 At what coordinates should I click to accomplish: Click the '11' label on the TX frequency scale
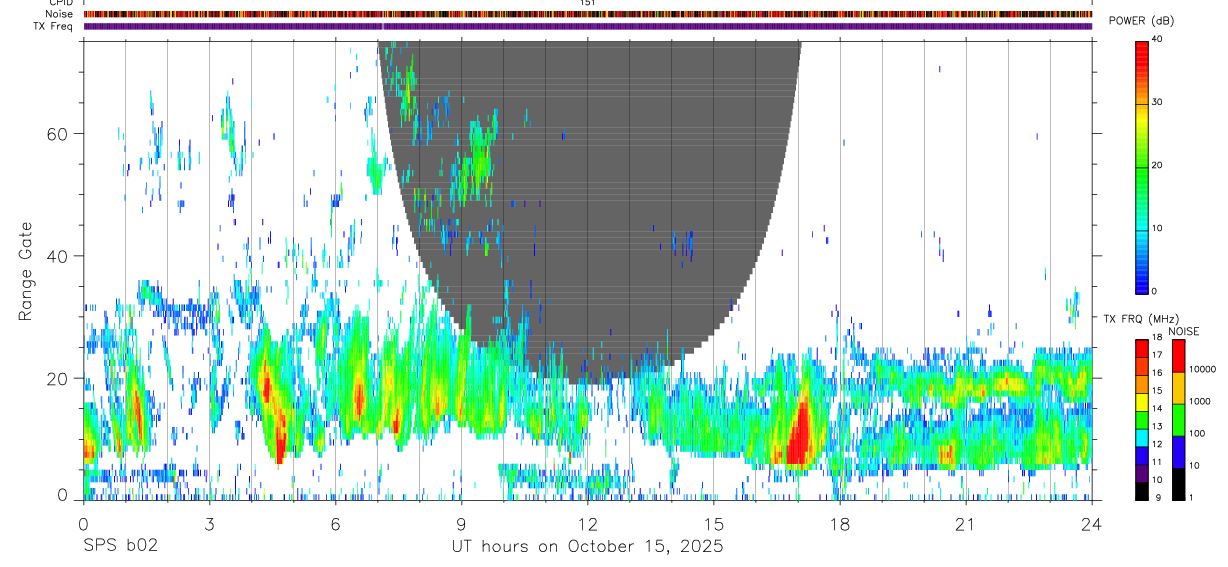[x=1157, y=462]
